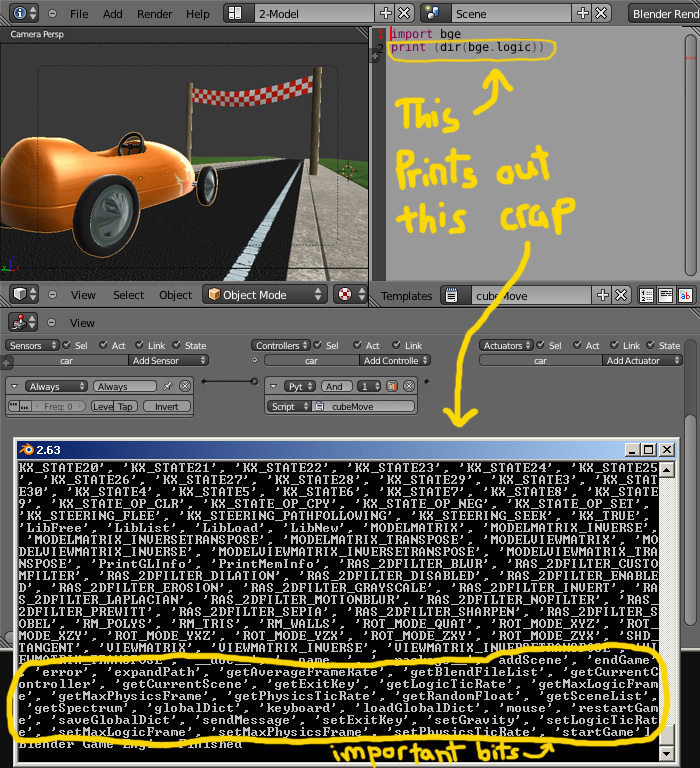Viewport: 700px width, 768px height.
Task: Collapse the Info header menus toggle
Action: (52, 14)
